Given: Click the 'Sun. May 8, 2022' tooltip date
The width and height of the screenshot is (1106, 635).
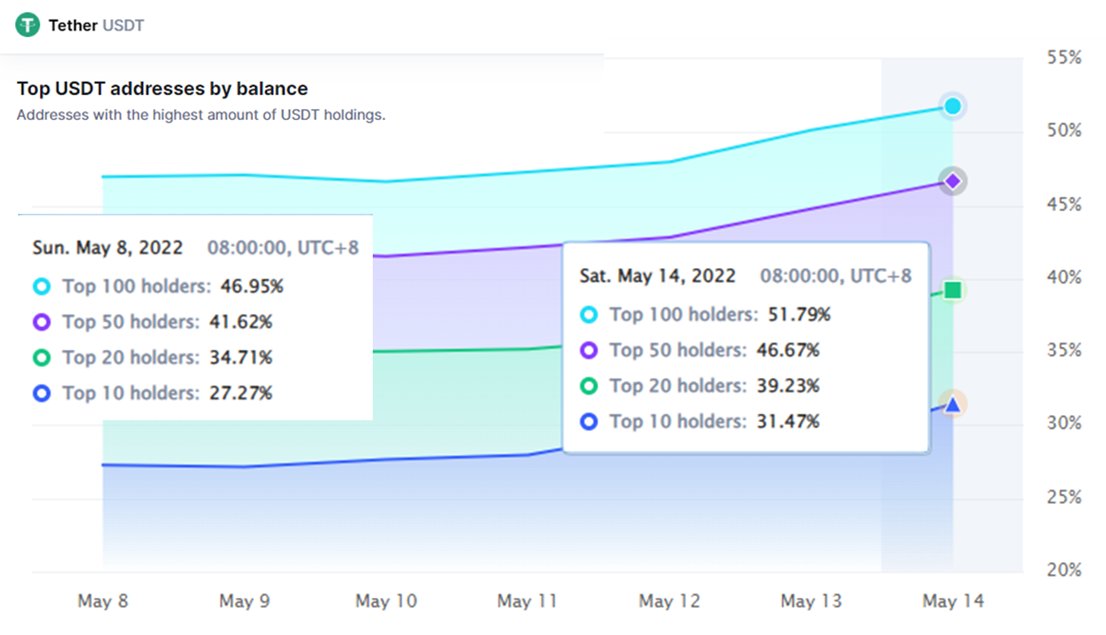Looking at the screenshot, I should point(107,248).
